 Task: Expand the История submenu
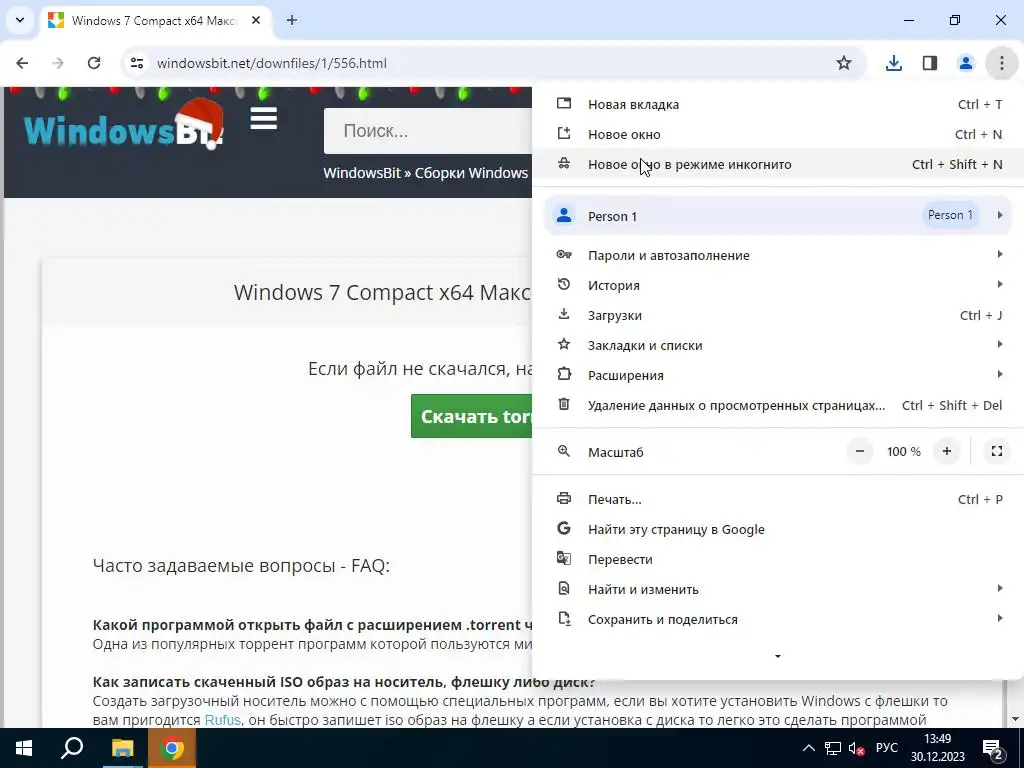(x=778, y=285)
